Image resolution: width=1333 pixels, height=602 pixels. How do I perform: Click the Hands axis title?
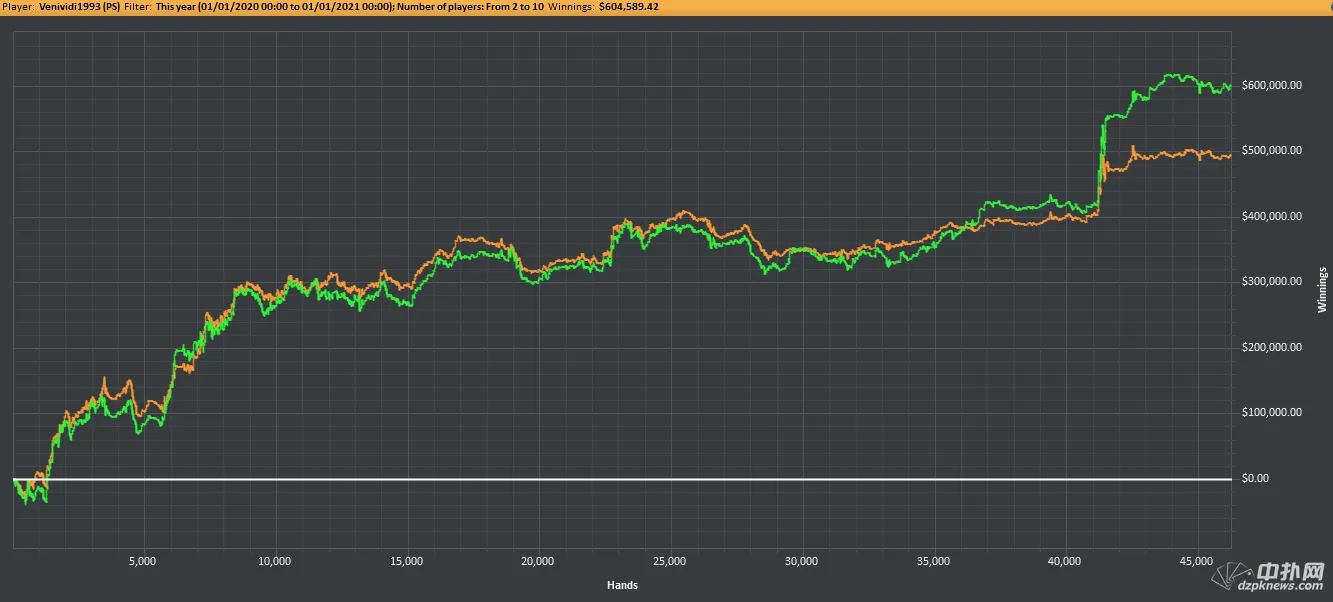[622, 585]
